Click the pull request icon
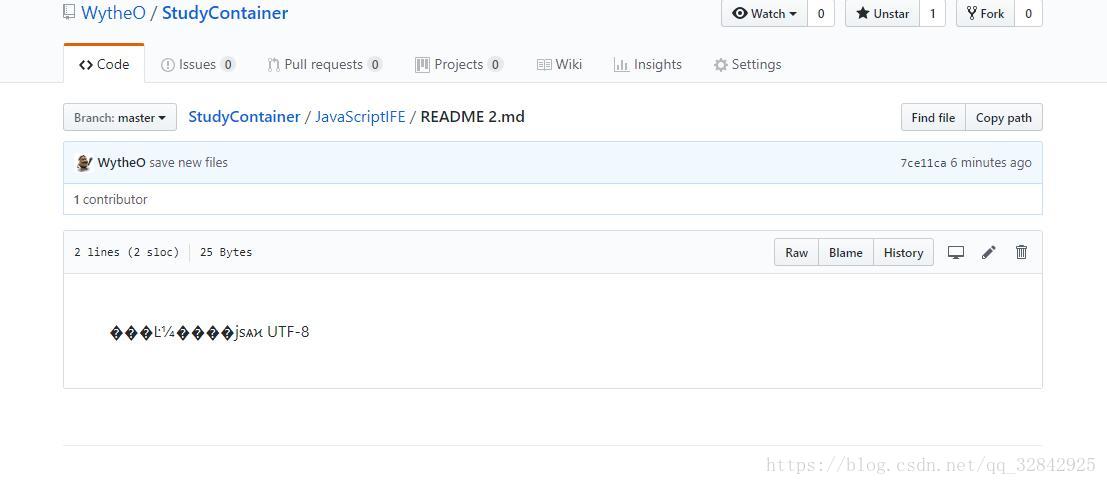The width and height of the screenshot is (1107, 485). pos(273,65)
